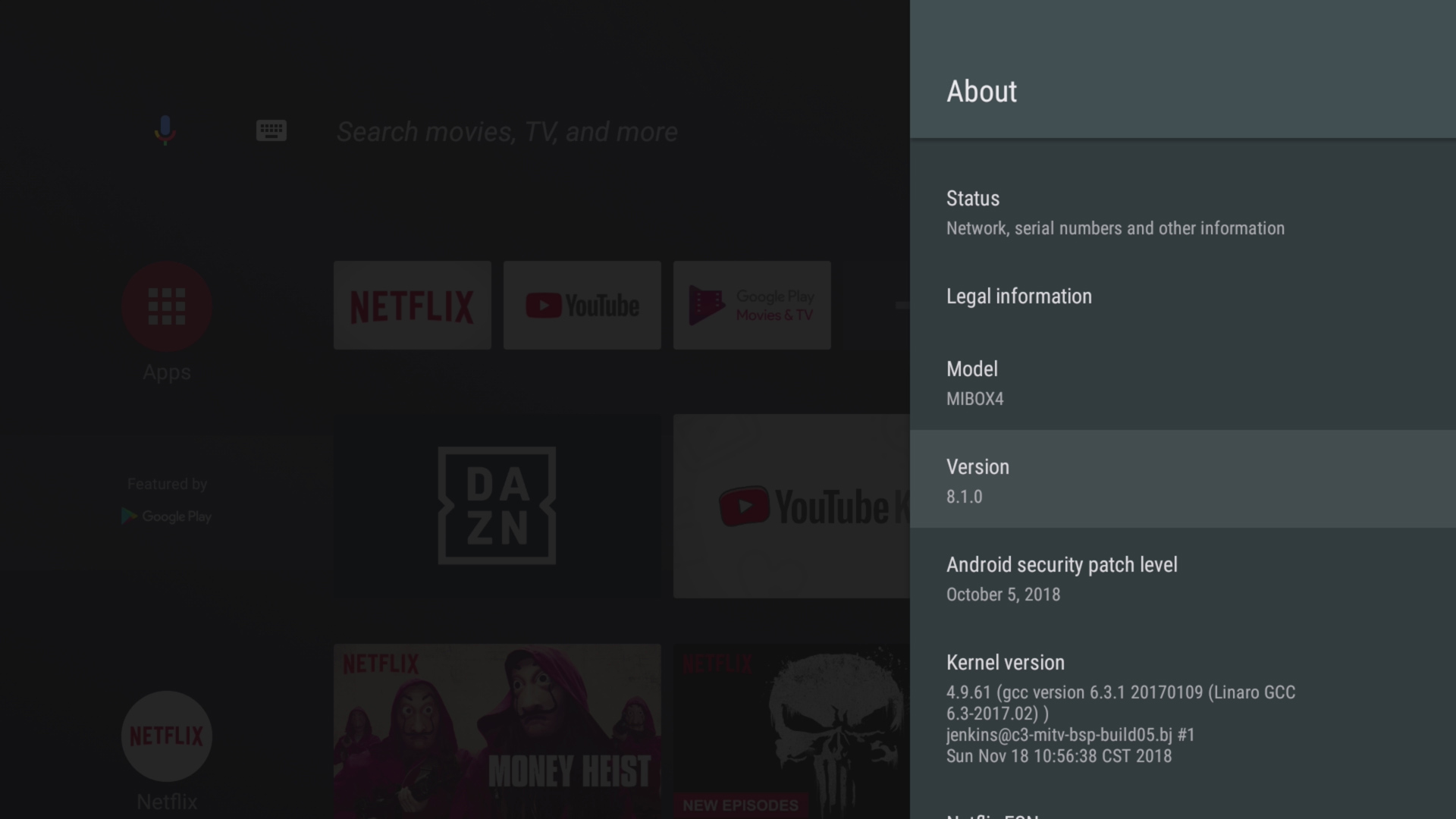Click 'October 5, 2018' patch date
This screenshot has width=1456, height=819.
[1003, 595]
